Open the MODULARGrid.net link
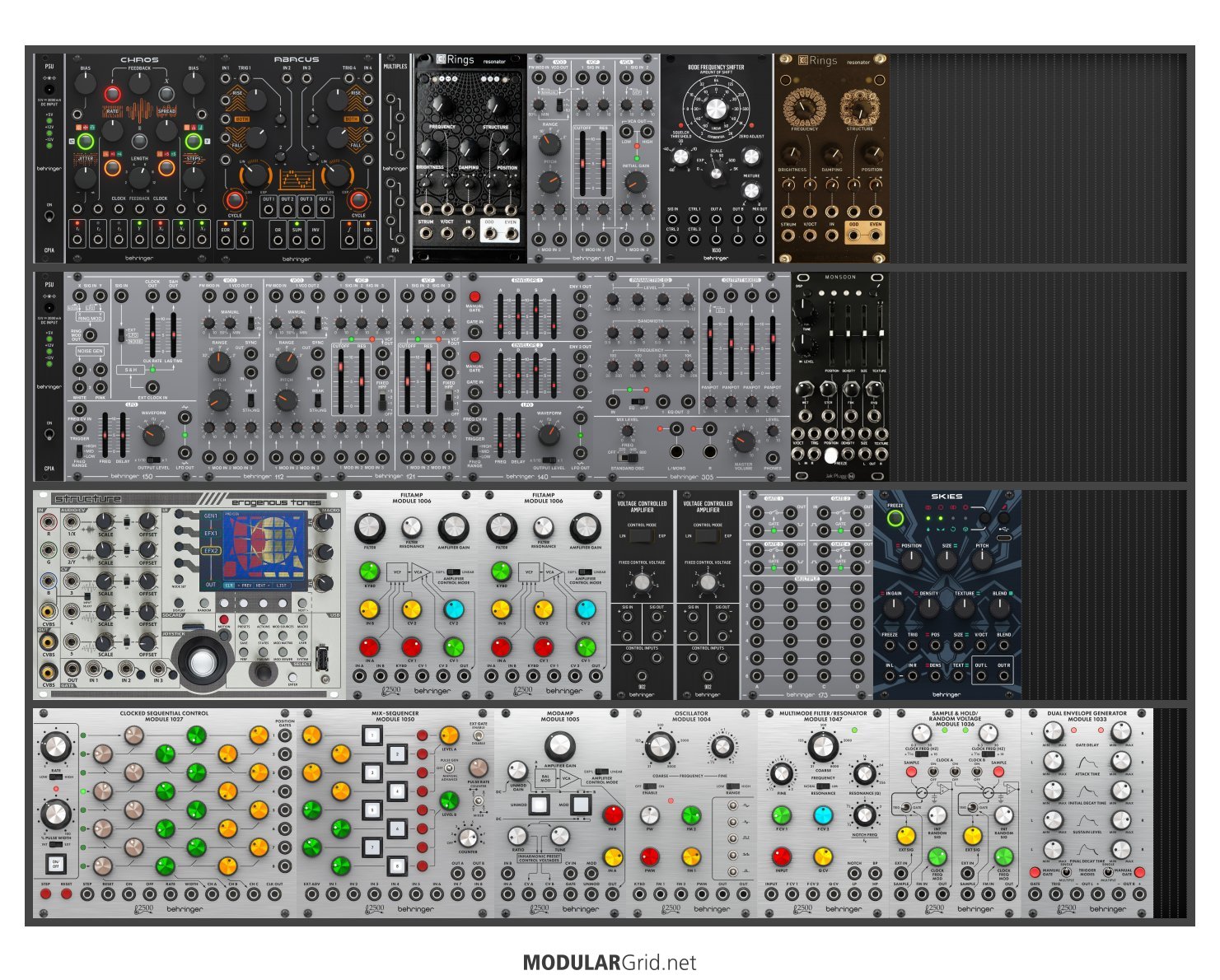Image resolution: width=1220 pixels, height=980 pixels. click(x=610, y=963)
